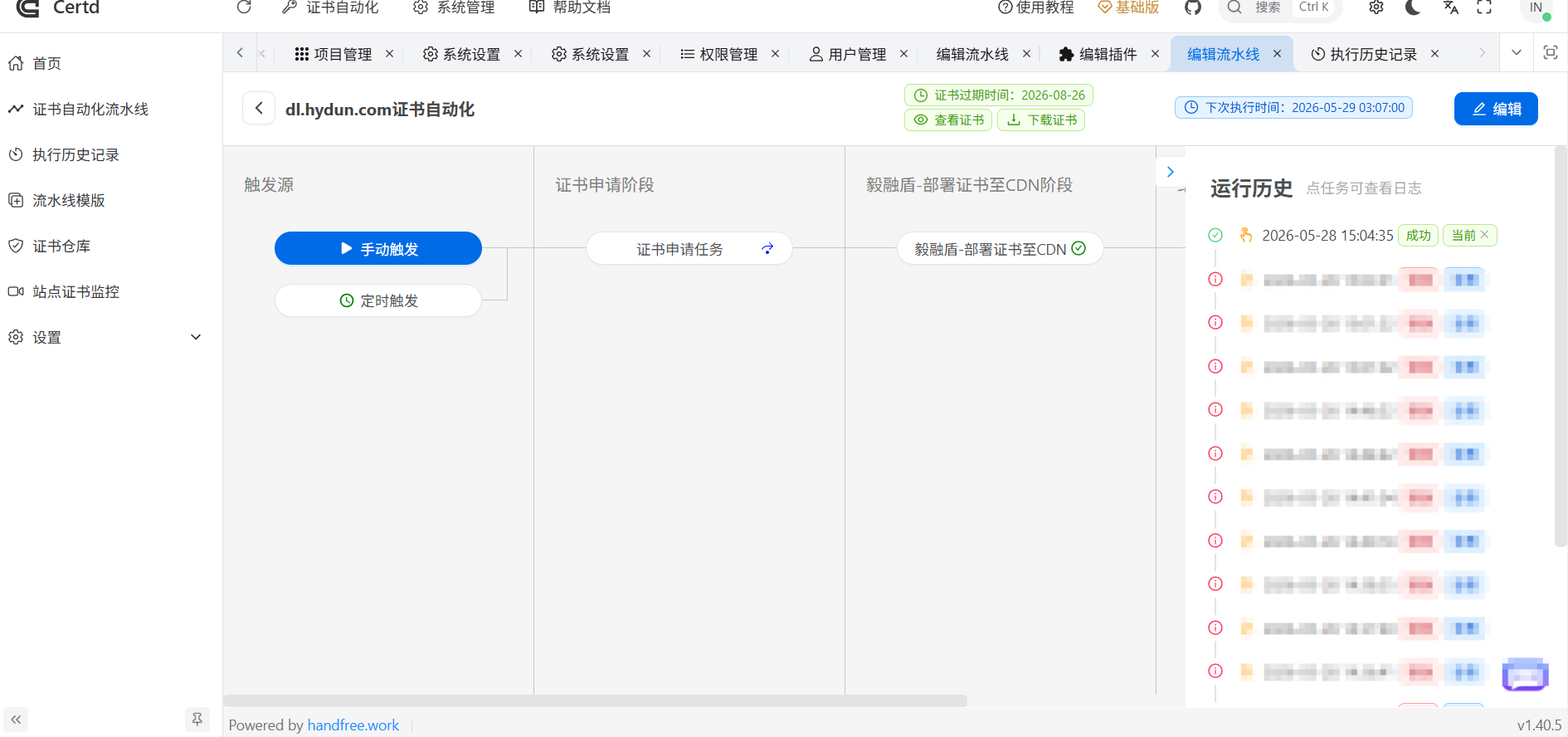1568x737 pixels.
Task: Click 证书过期时间 tag
Action: pos(999,95)
